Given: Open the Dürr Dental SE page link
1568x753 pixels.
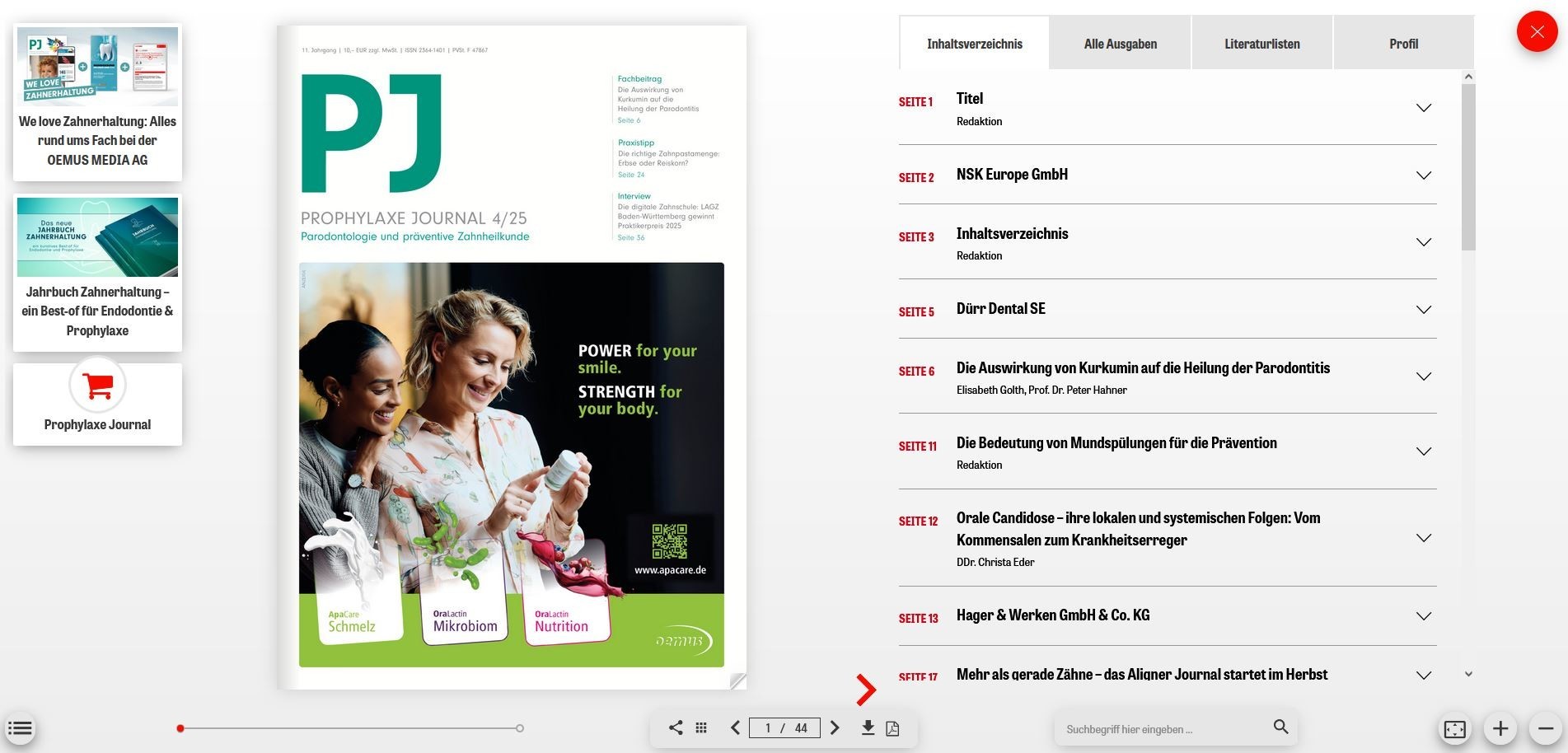Looking at the screenshot, I should (1001, 309).
